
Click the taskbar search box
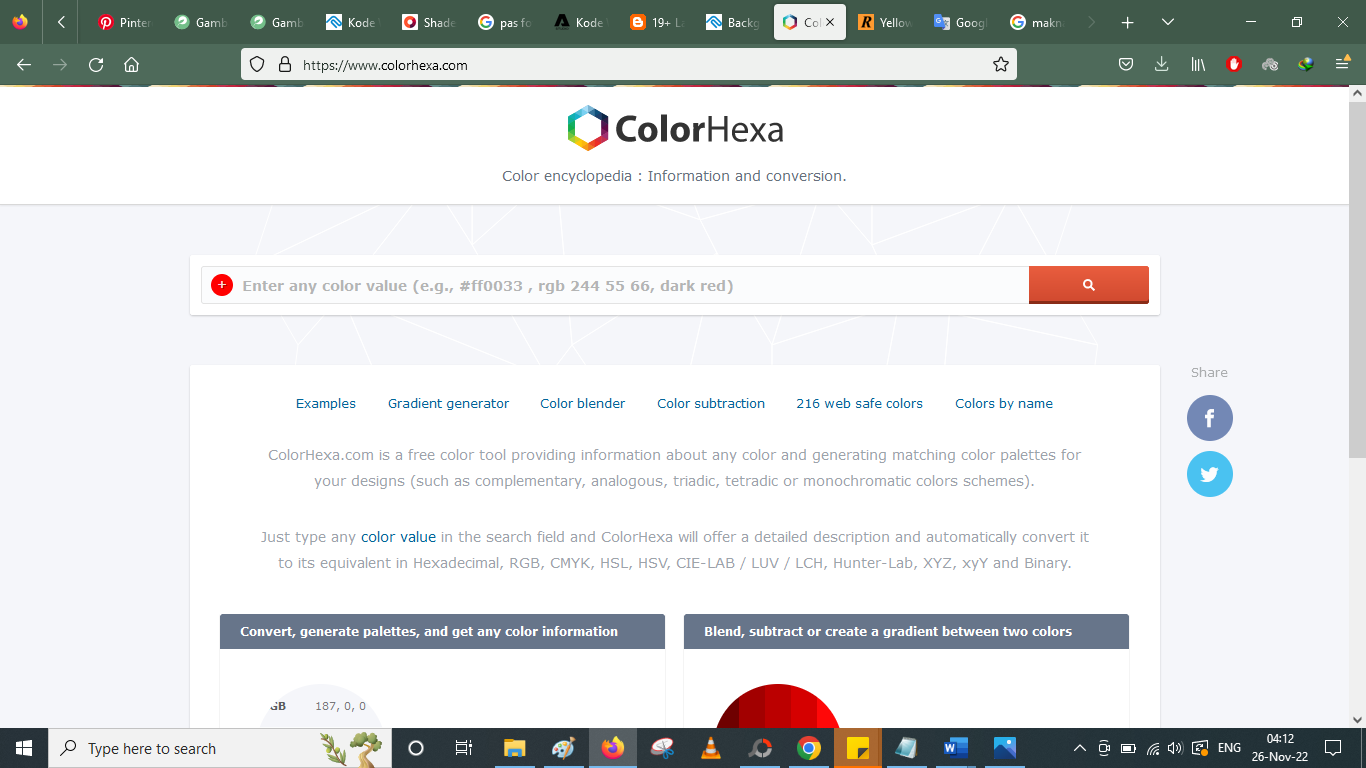click(x=220, y=748)
